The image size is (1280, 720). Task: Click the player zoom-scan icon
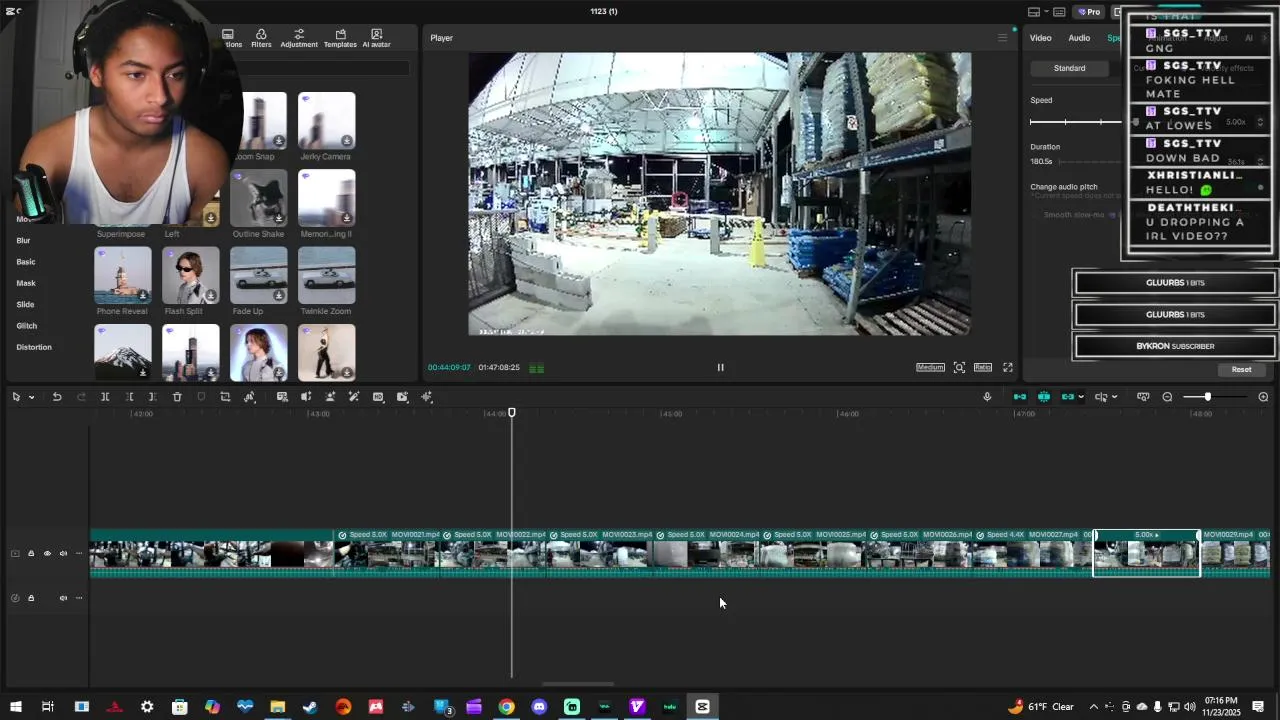(959, 367)
